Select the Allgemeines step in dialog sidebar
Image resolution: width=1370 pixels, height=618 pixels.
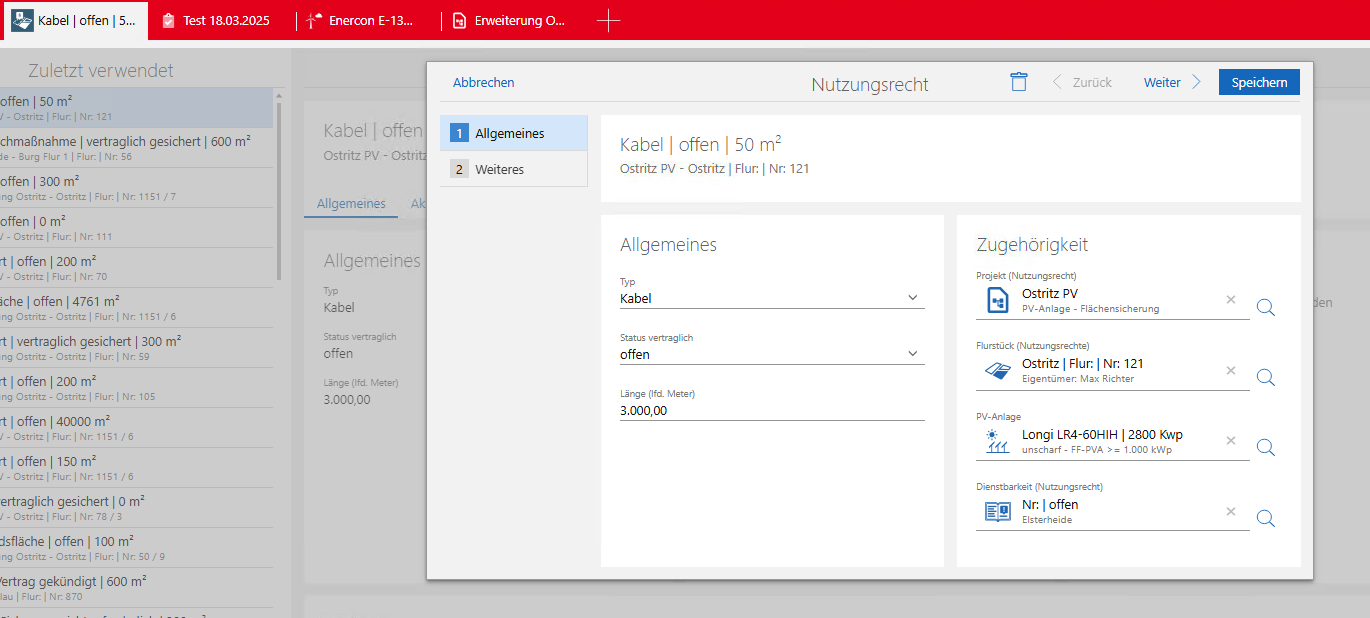[x=513, y=133]
